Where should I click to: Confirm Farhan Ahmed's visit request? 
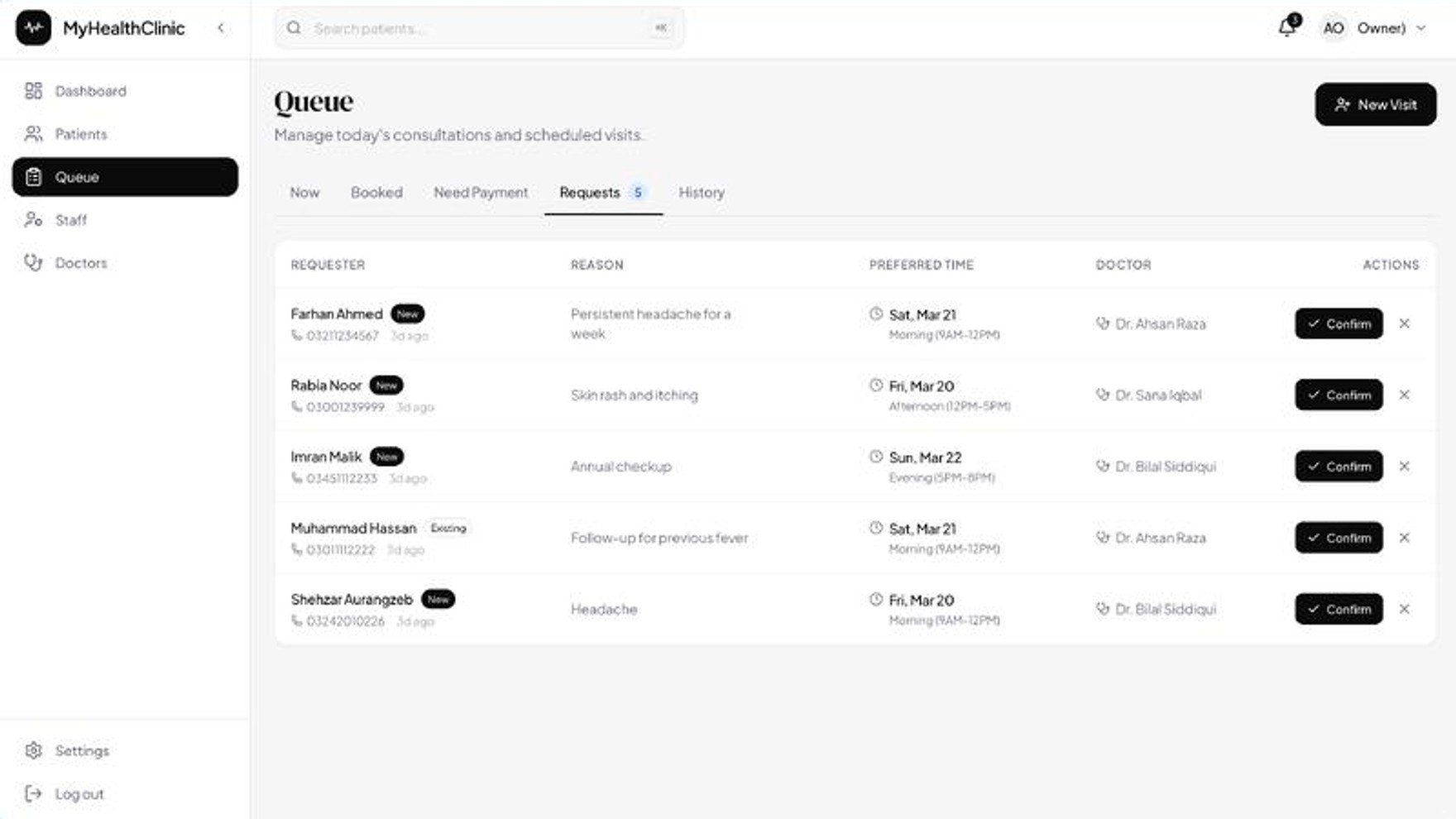[1339, 323]
